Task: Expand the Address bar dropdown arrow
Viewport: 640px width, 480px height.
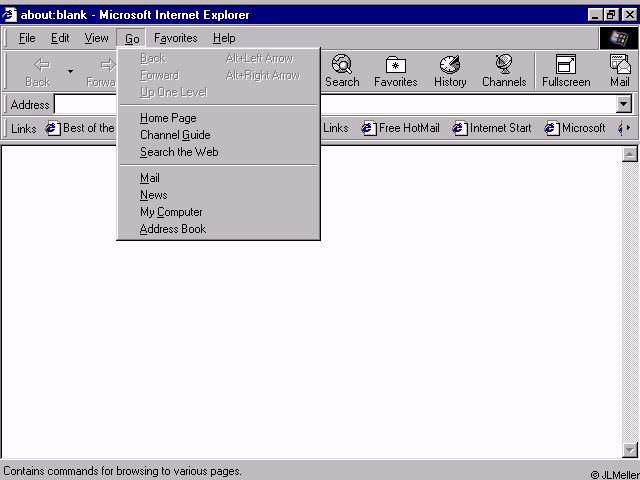Action: (x=623, y=104)
